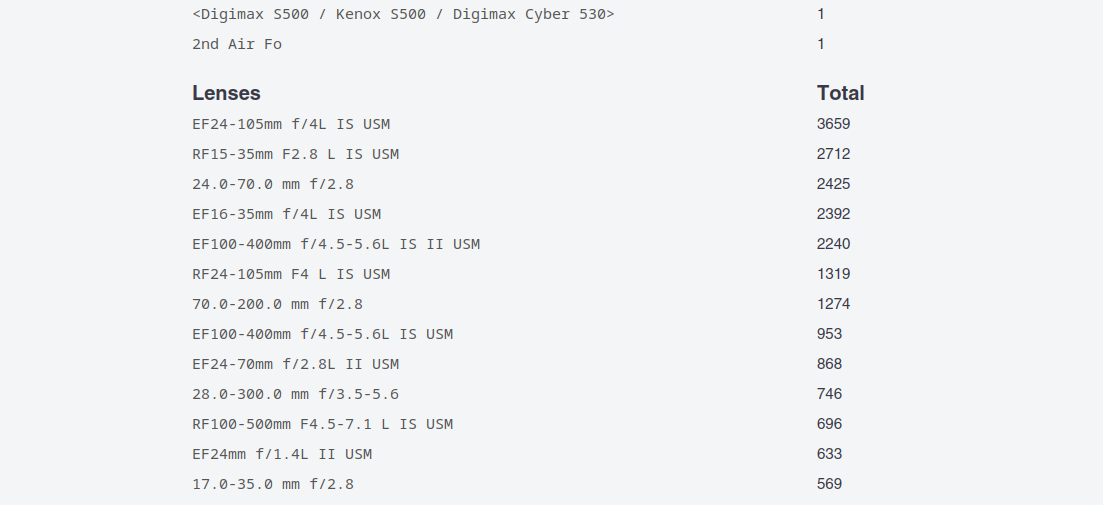
Task: Click the Total column heading
Action: pyautogui.click(x=840, y=93)
